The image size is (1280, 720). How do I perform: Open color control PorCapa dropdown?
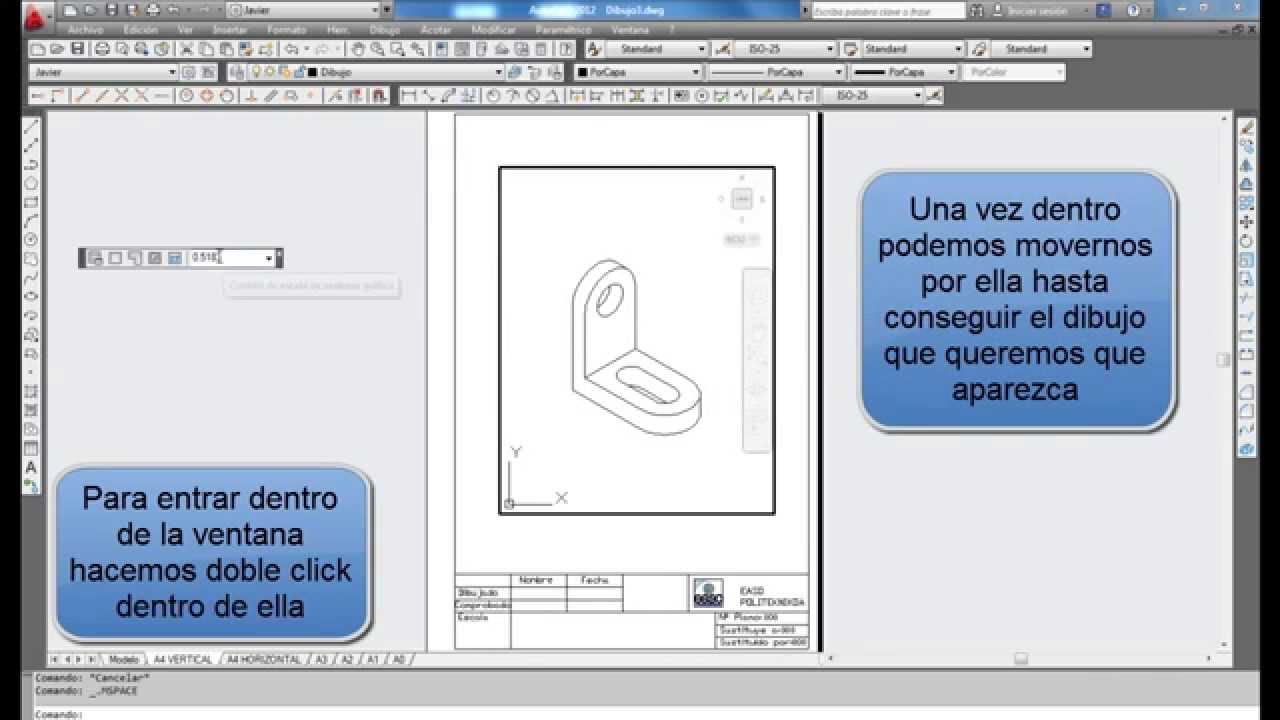[695, 72]
